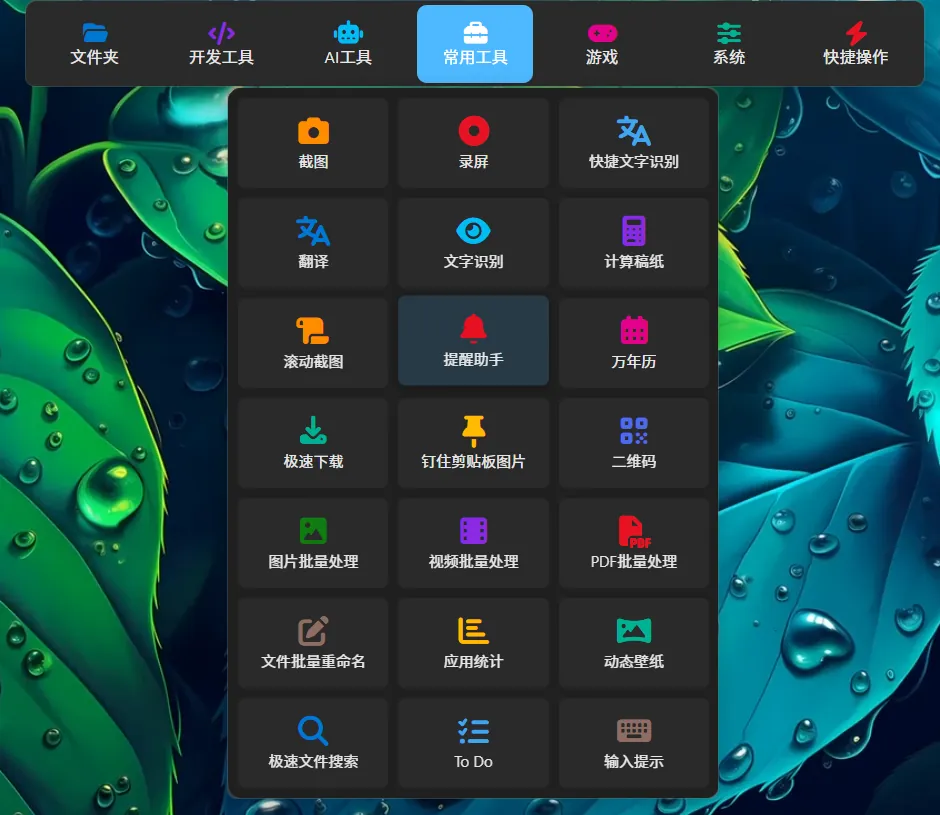
Task: Launch the 截图 camera tool
Action: [313, 143]
